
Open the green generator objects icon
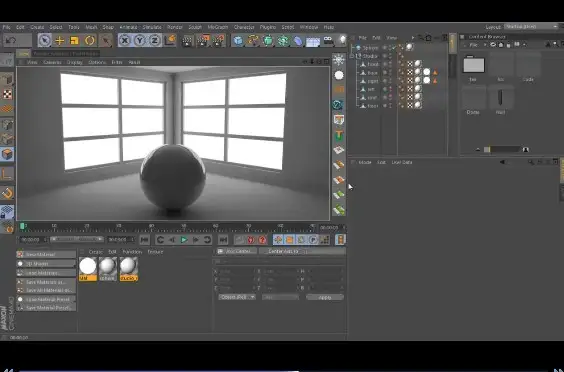pyautogui.click(x=268, y=41)
